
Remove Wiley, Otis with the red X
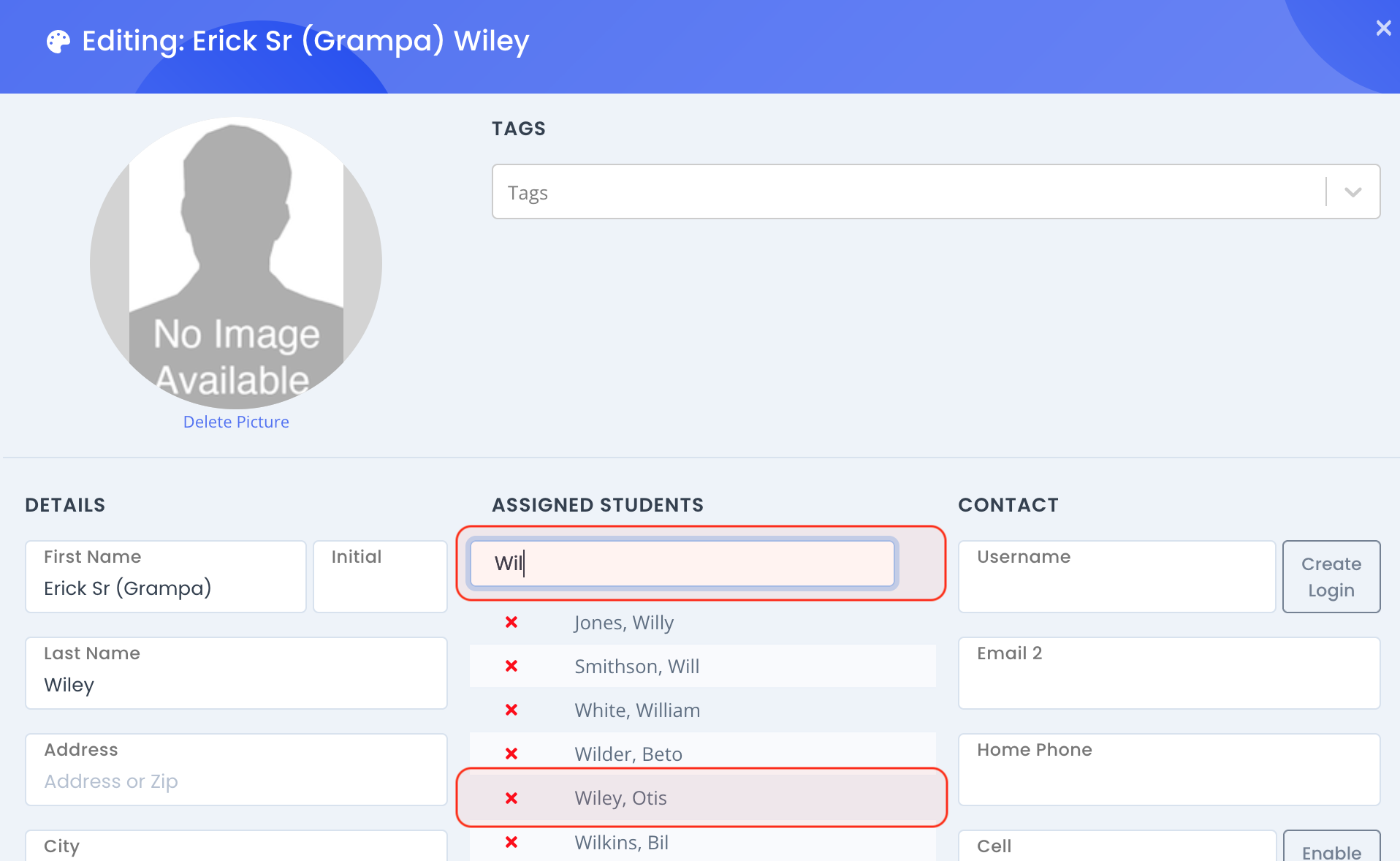point(511,798)
